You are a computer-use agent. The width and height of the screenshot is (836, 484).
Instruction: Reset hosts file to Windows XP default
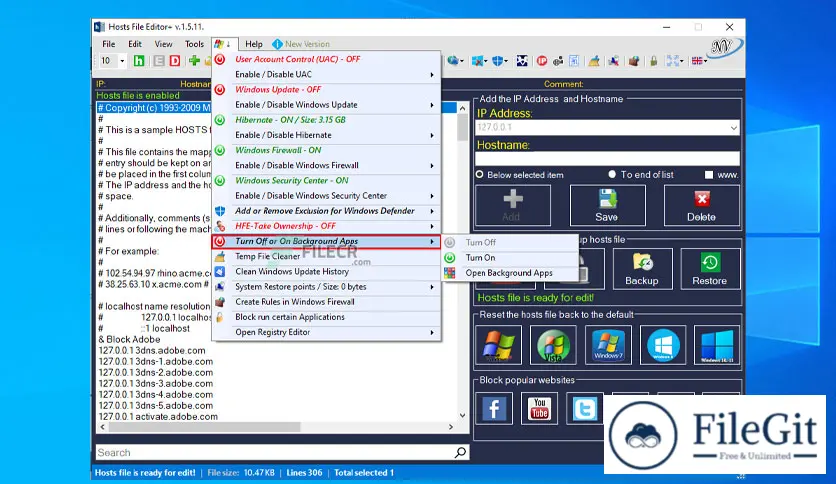(498, 345)
